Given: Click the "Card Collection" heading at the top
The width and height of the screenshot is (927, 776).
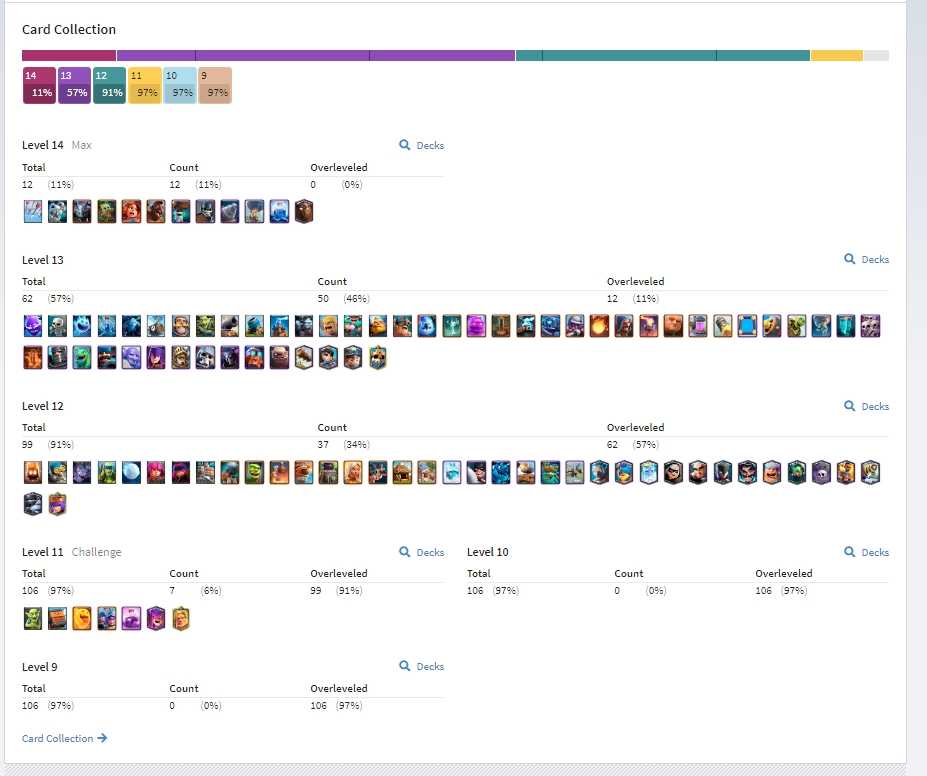Looking at the screenshot, I should click(69, 30).
